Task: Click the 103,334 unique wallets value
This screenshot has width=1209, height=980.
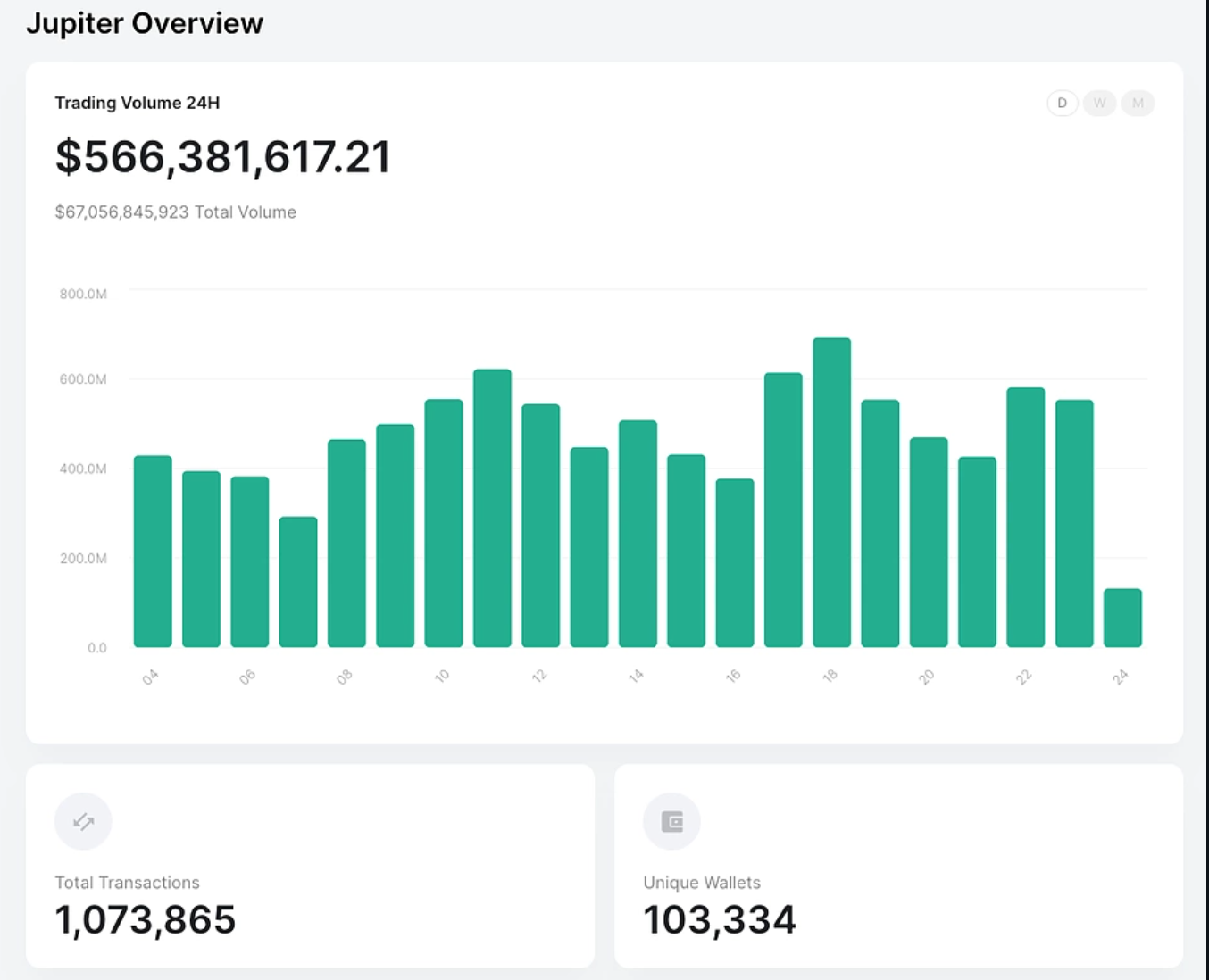Action: pos(720,920)
